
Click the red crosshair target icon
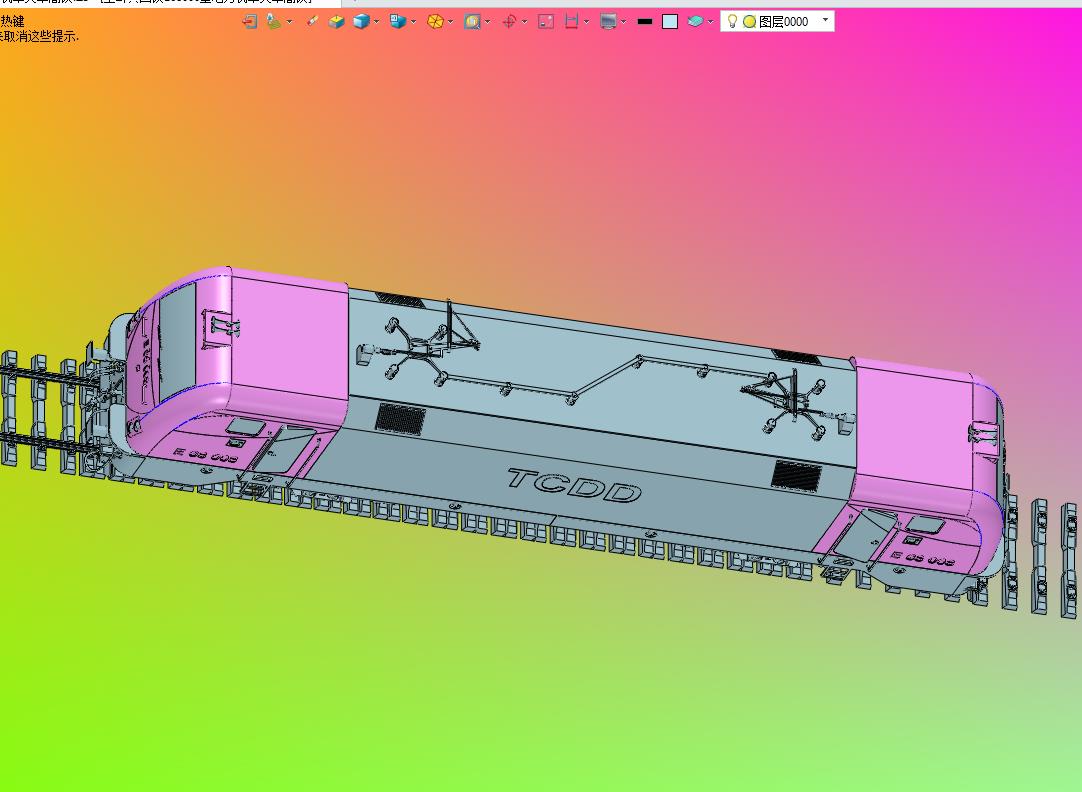tap(509, 21)
